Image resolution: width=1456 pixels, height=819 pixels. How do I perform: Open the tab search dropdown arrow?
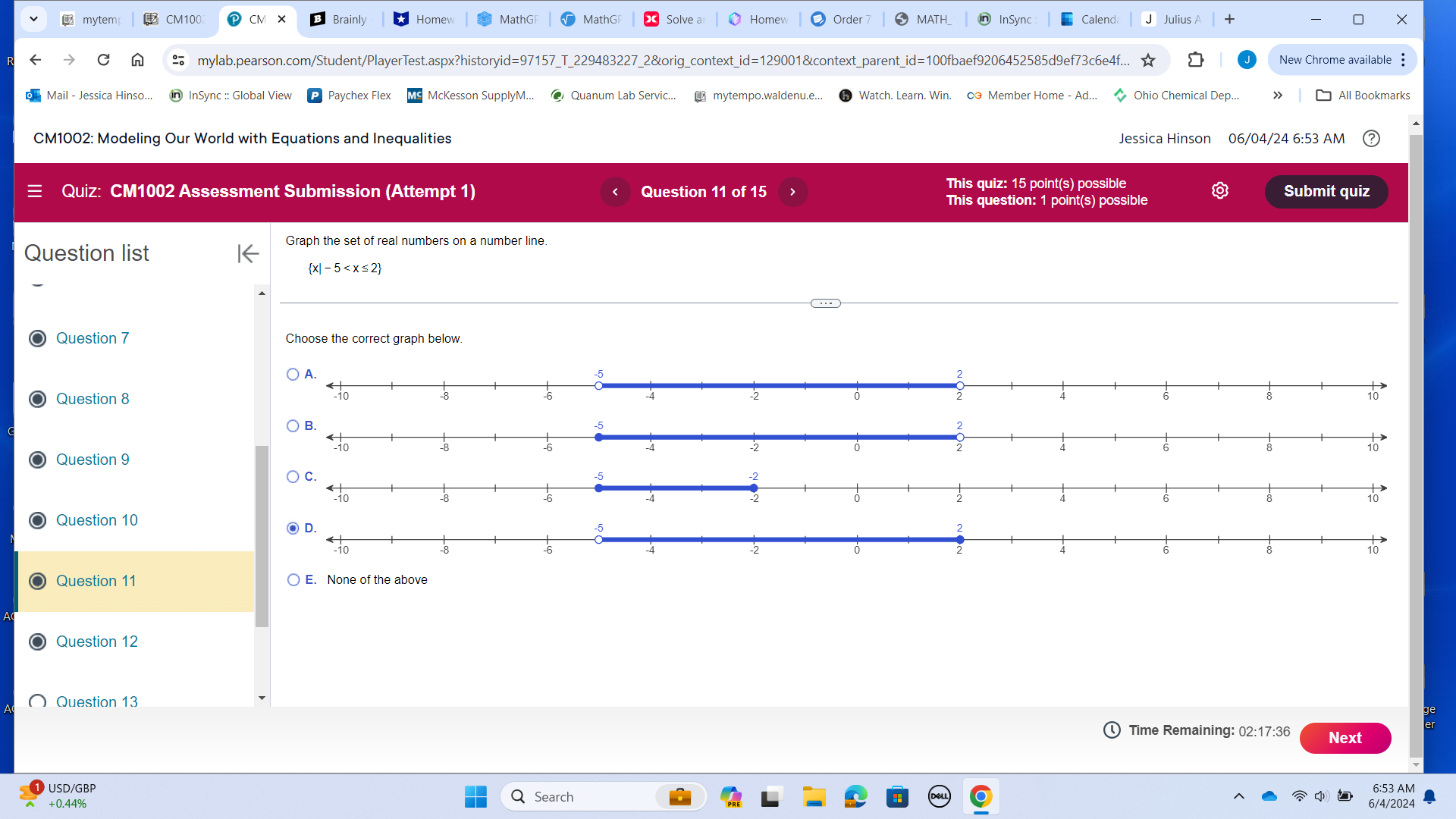33,19
